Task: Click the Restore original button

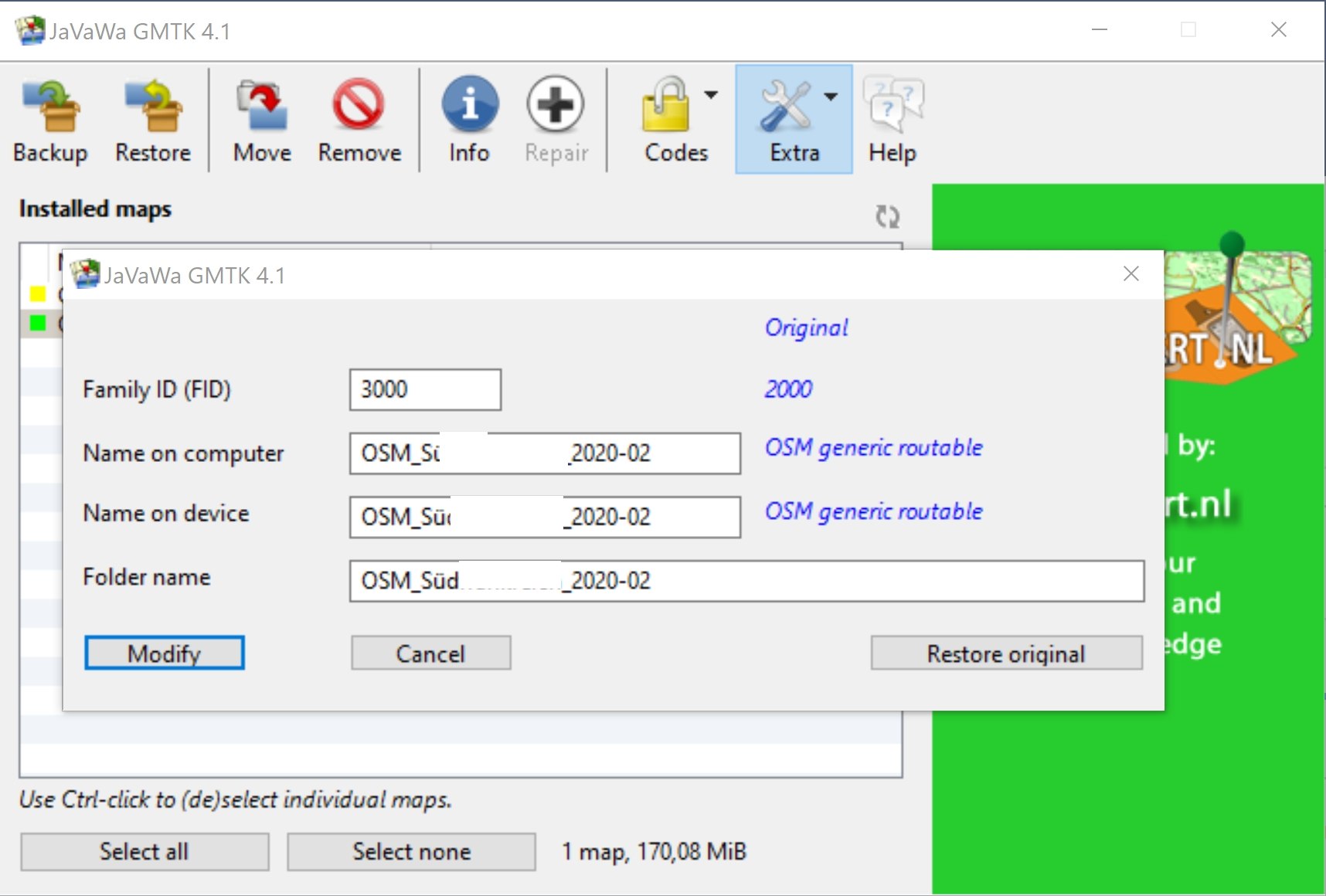Action: click(x=1006, y=653)
